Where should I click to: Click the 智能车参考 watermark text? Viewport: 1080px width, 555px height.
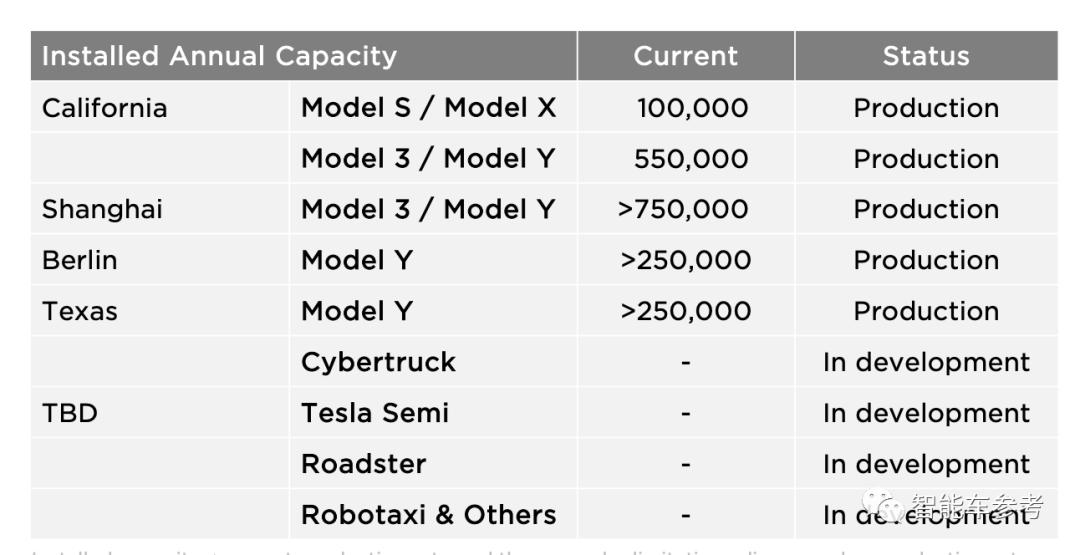(x=975, y=507)
